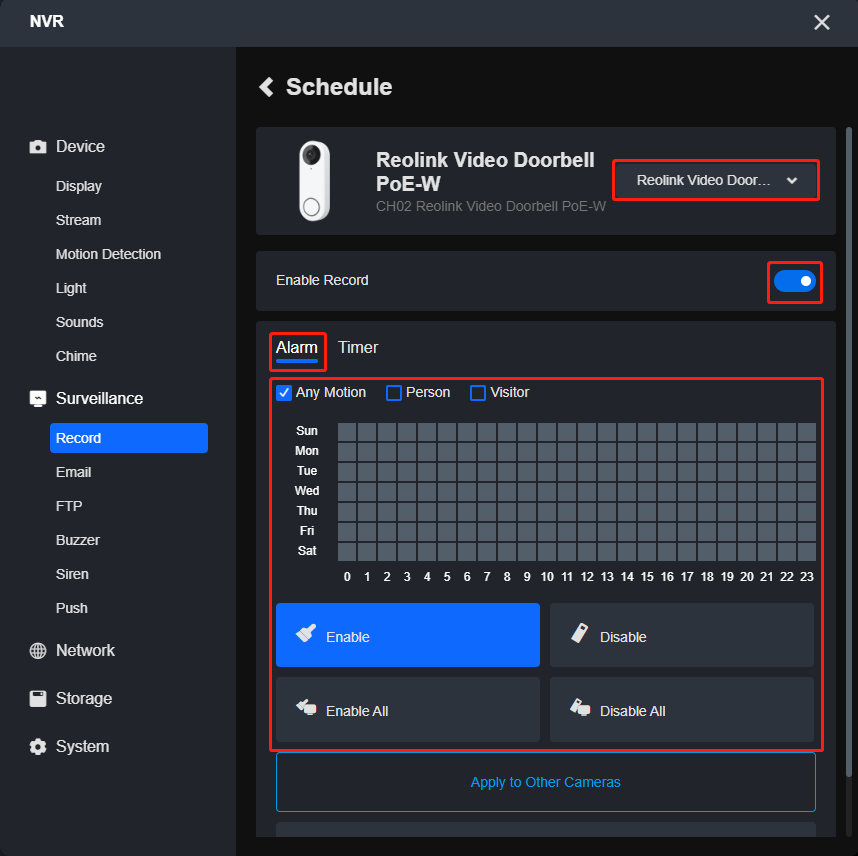Select Record in the sidebar
The image size is (858, 856).
point(129,438)
